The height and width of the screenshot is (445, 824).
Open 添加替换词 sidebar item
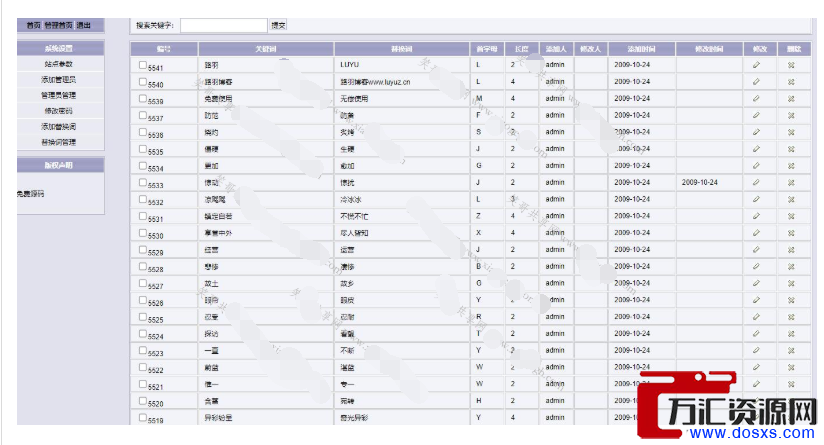click(58, 127)
